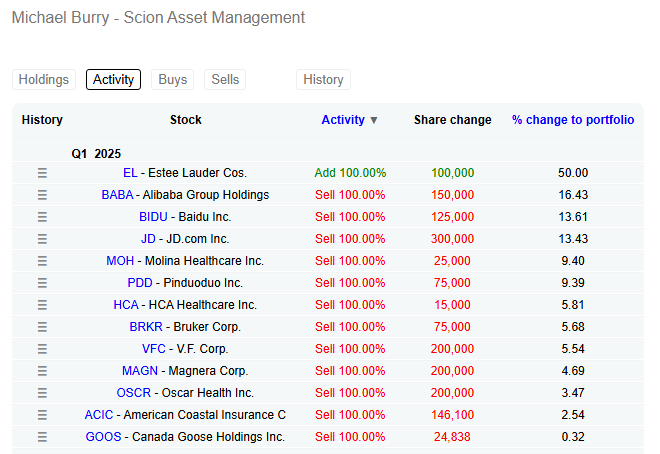Click the '146,100' share change value
Screen dimensions: 660x454
tap(452, 415)
